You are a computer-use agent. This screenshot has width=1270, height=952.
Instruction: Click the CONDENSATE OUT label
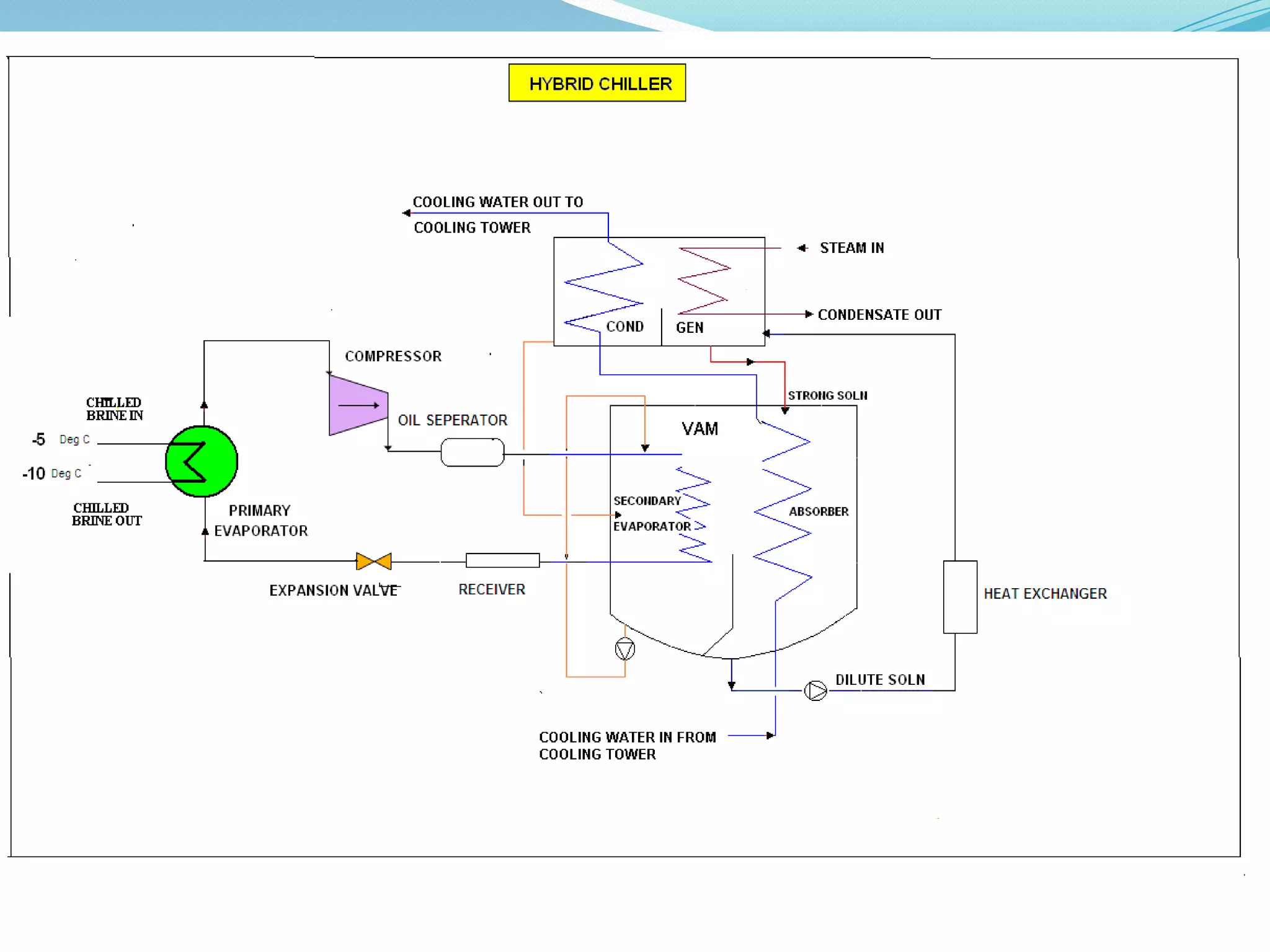pos(879,315)
